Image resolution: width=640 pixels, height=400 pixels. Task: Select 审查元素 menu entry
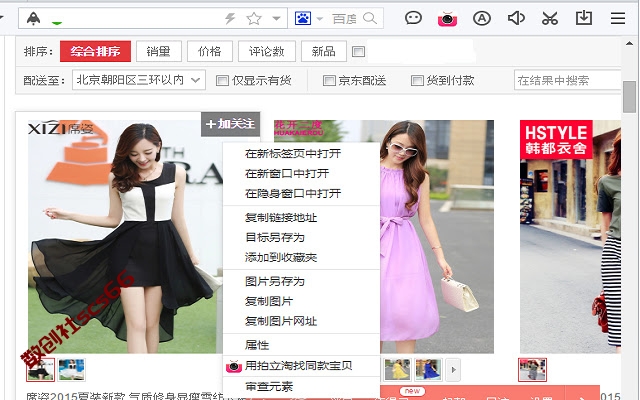coord(301,386)
